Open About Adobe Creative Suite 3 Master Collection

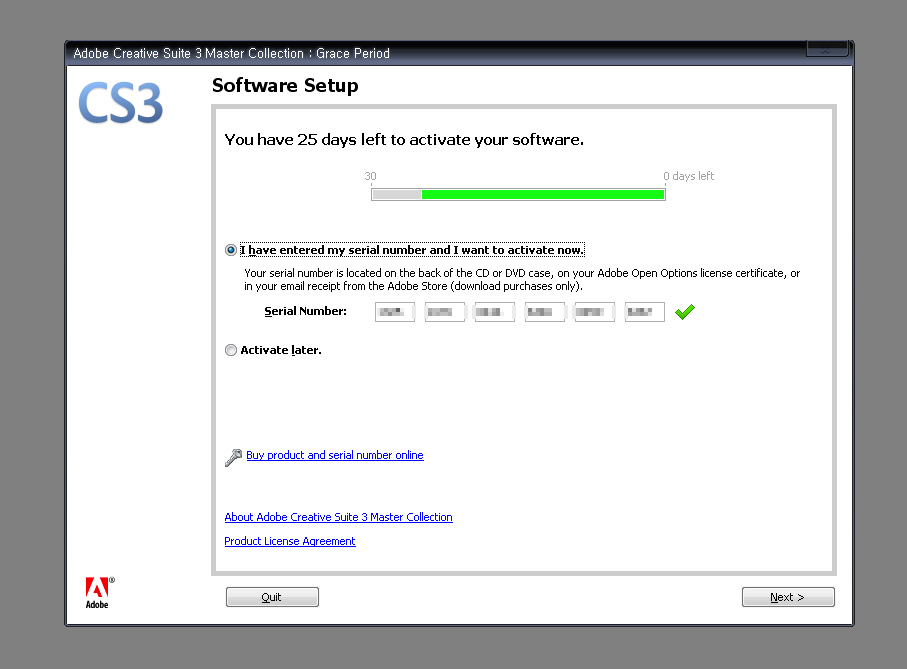pyautogui.click(x=338, y=517)
